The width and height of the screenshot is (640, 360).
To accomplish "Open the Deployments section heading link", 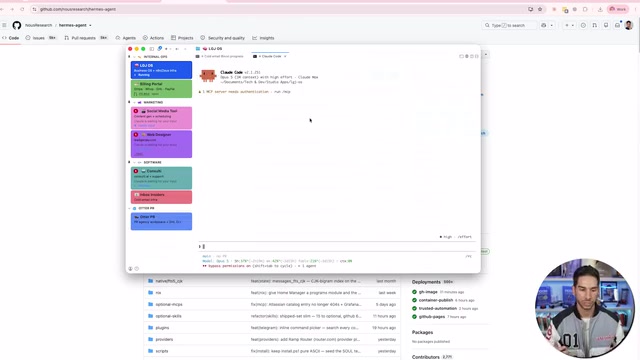I will [x=426, y=282].
